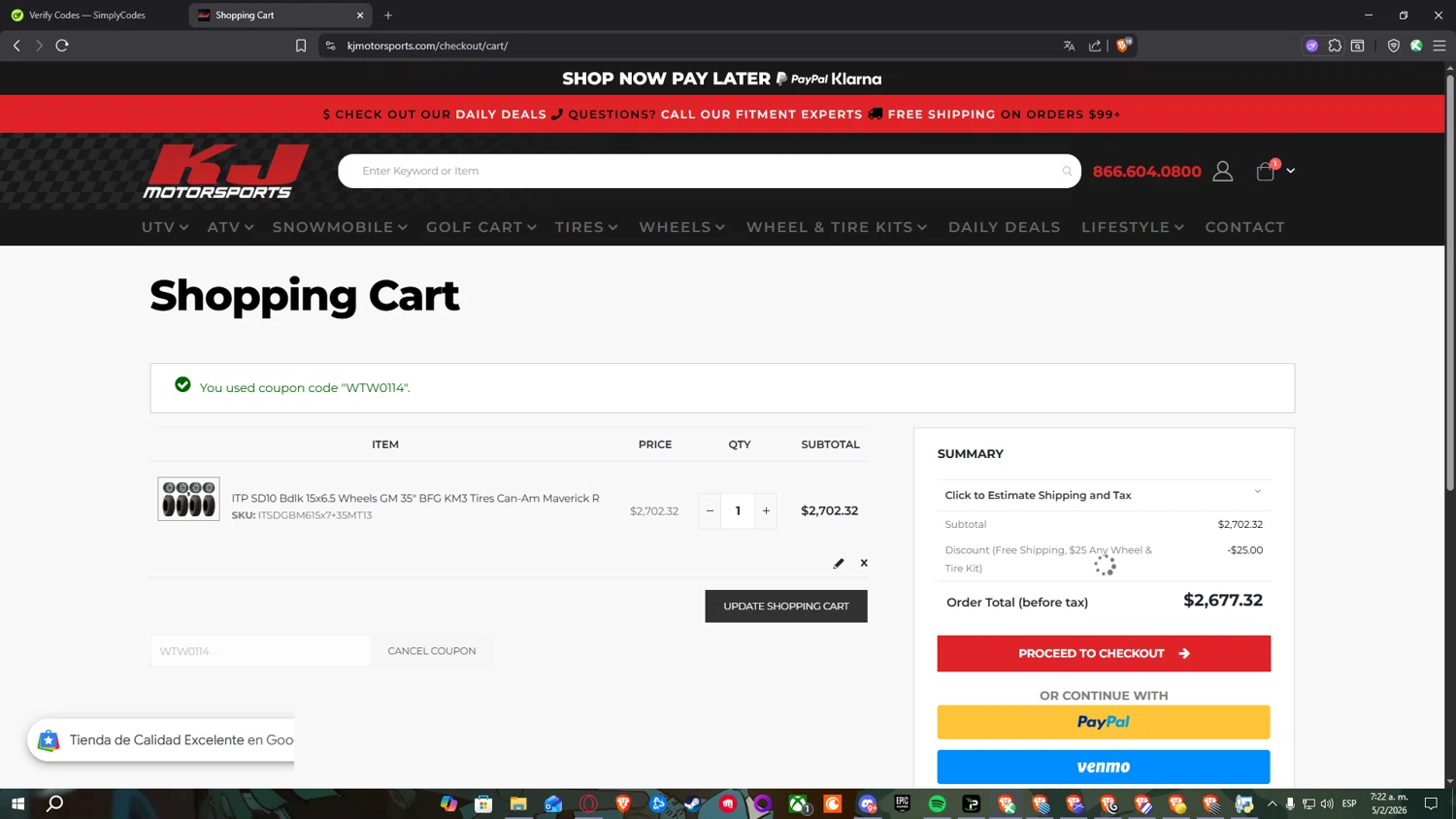Click the browser address bar URL
Image resolution: width=1456 pixels, height=819 pixels.
click(427, 46)
